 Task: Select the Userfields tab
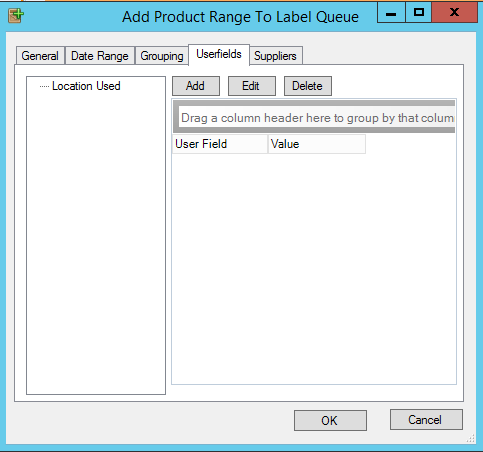click(219, 54)
